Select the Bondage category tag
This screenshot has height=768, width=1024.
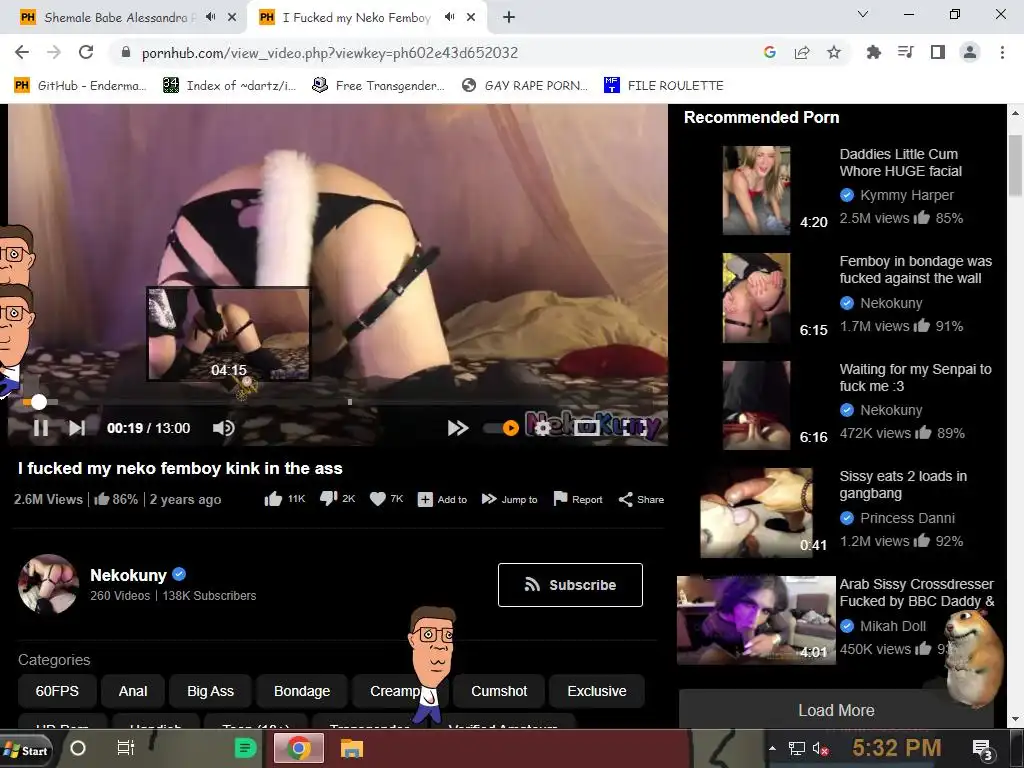[302, 691]
